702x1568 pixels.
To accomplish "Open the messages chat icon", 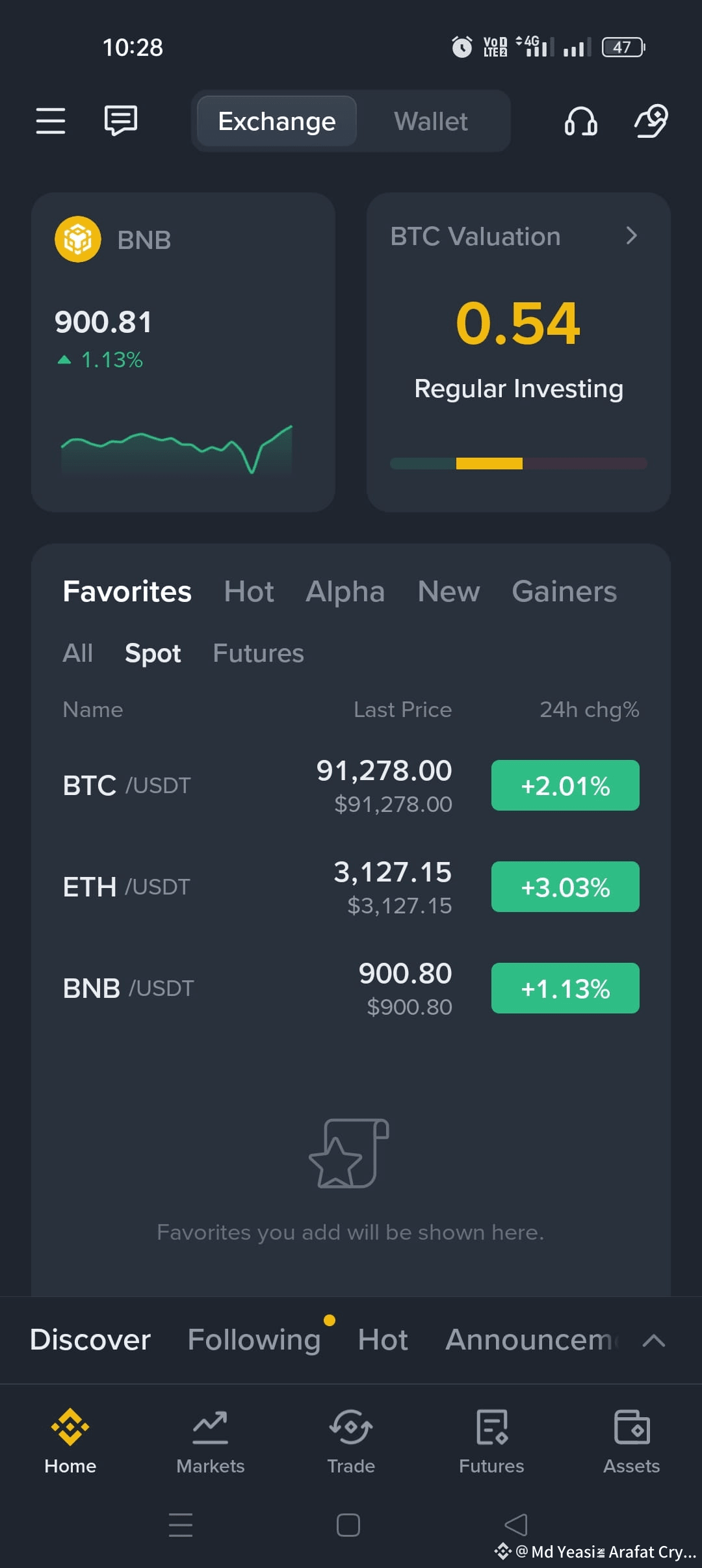I will pos(121,121).
